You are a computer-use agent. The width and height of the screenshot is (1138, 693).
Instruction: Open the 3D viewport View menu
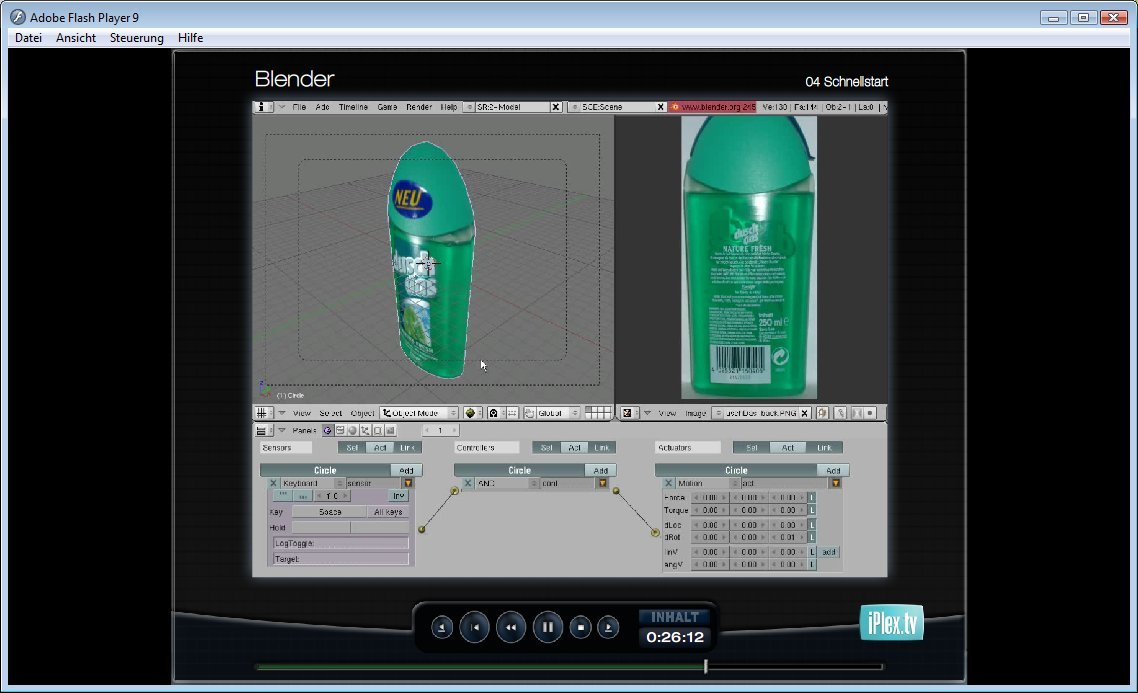pyautogui.click(x=301, y=413)
